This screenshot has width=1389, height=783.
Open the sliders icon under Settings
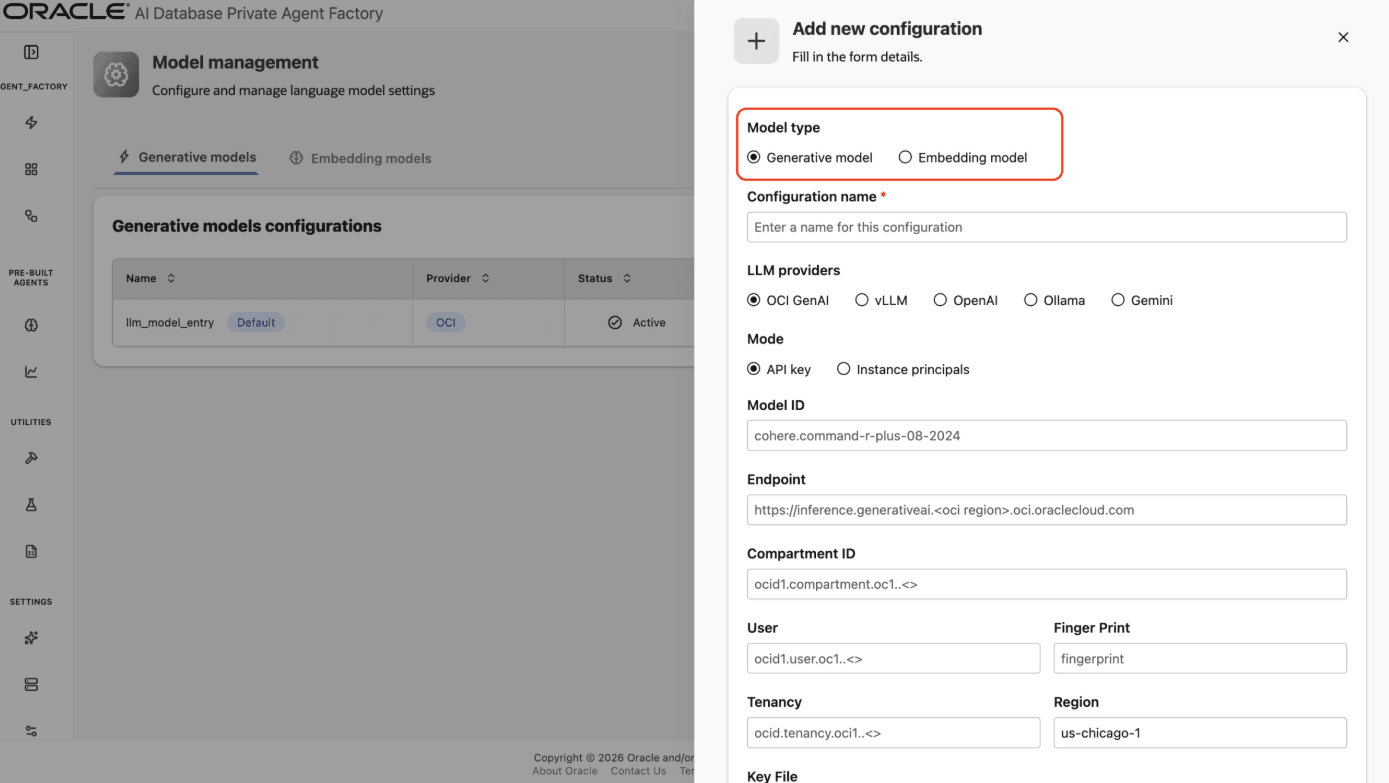[x=31, y=731]
